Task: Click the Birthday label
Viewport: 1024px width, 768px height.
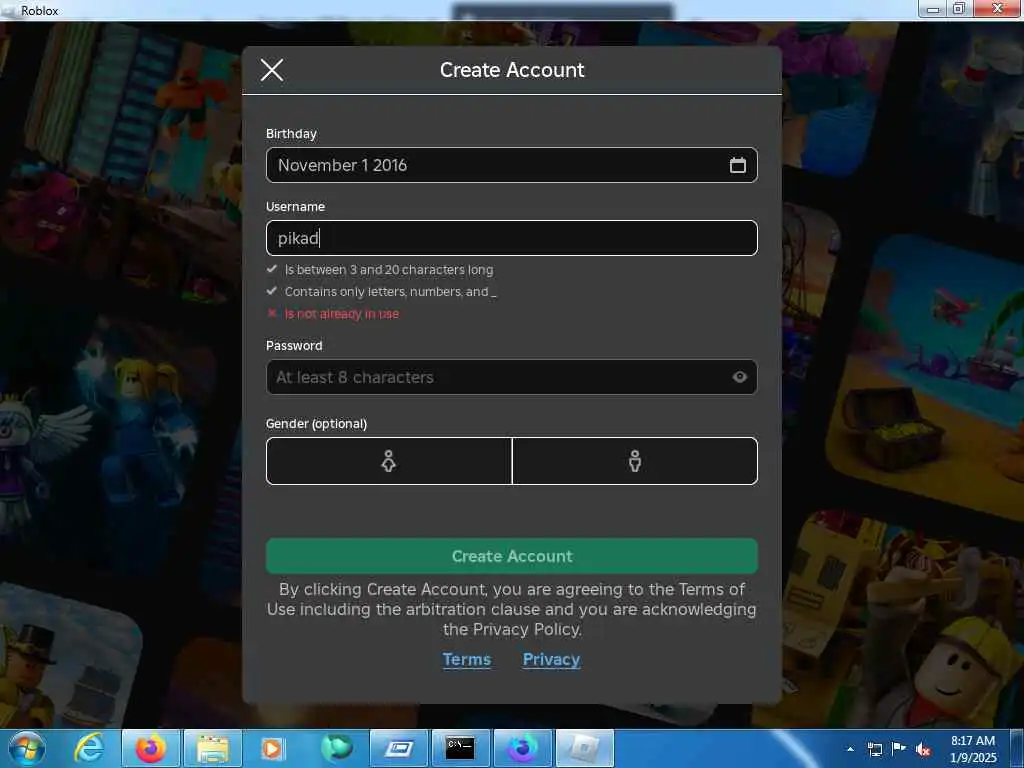Action: pyautogui.click(x=291, y=134)
